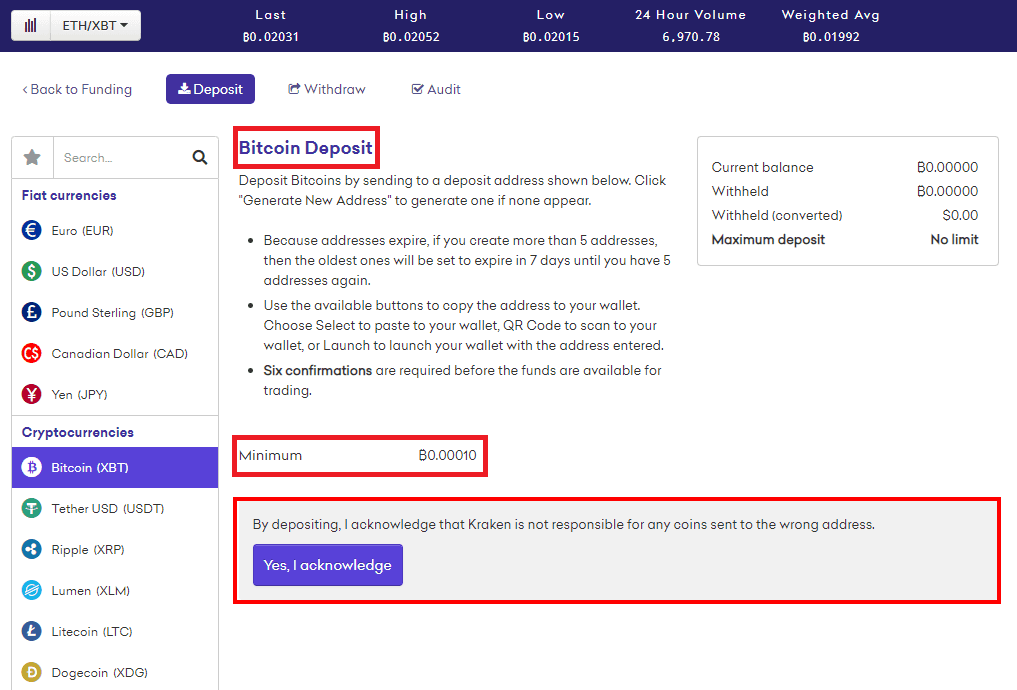Click the Dogecoin coin icon
1017x690 pixels.
tap(31, 672)
